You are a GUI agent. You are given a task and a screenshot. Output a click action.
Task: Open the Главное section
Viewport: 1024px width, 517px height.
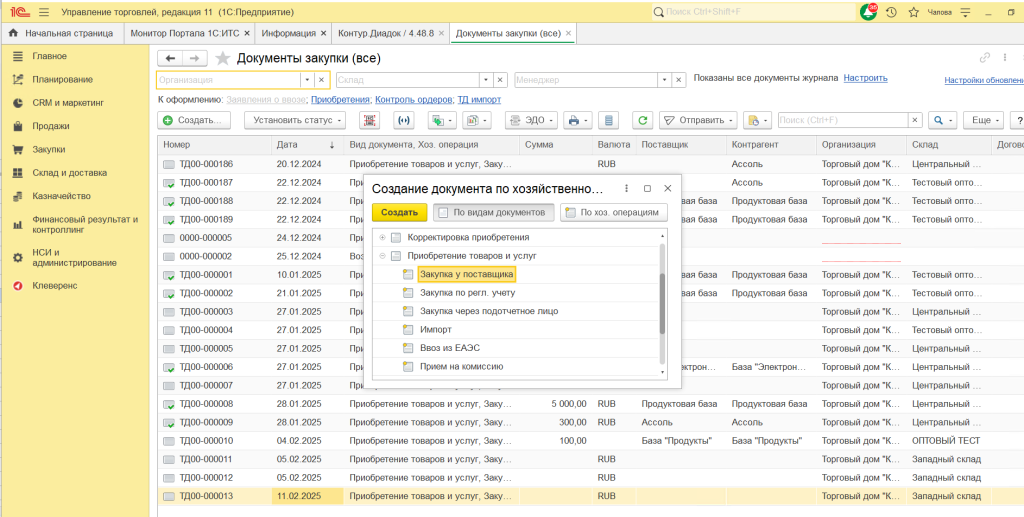point(50,56)
